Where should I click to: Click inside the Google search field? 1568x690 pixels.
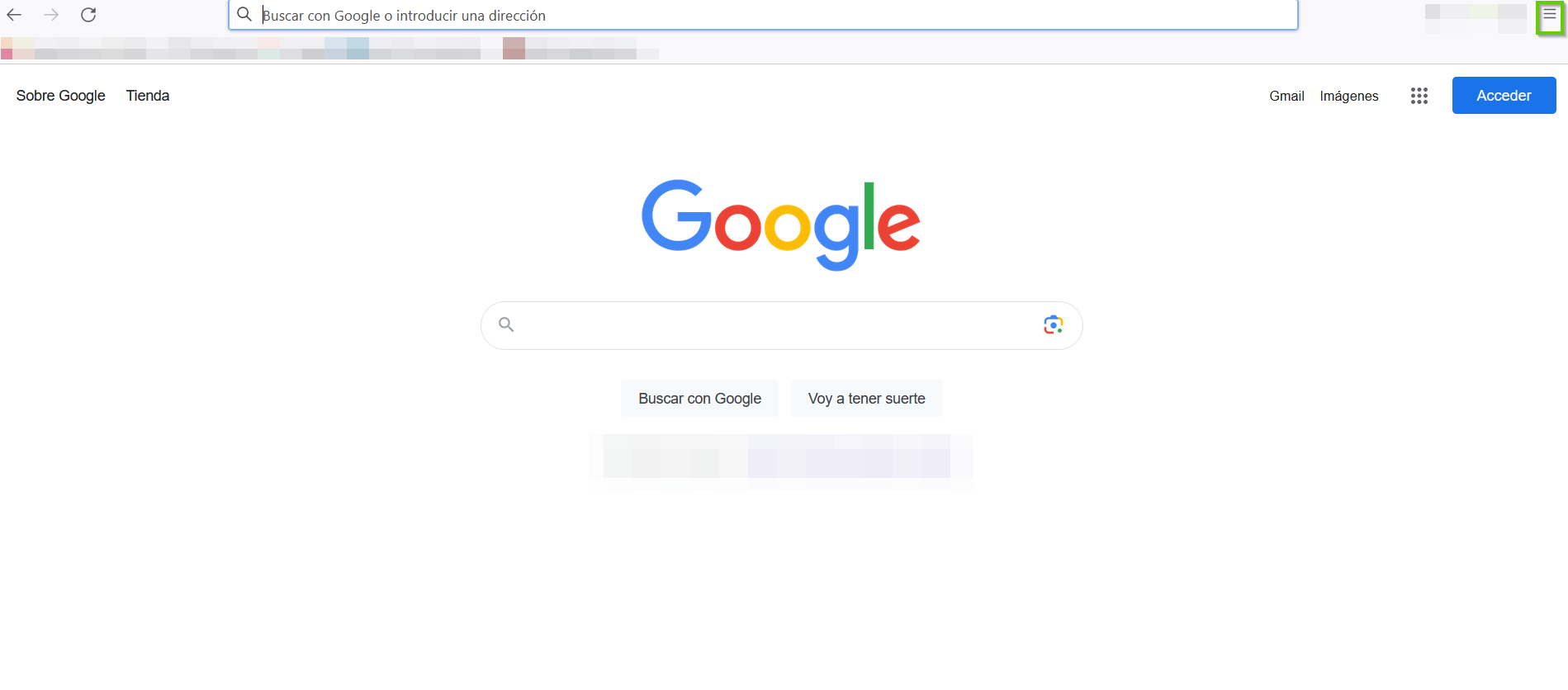coord(776,325)
